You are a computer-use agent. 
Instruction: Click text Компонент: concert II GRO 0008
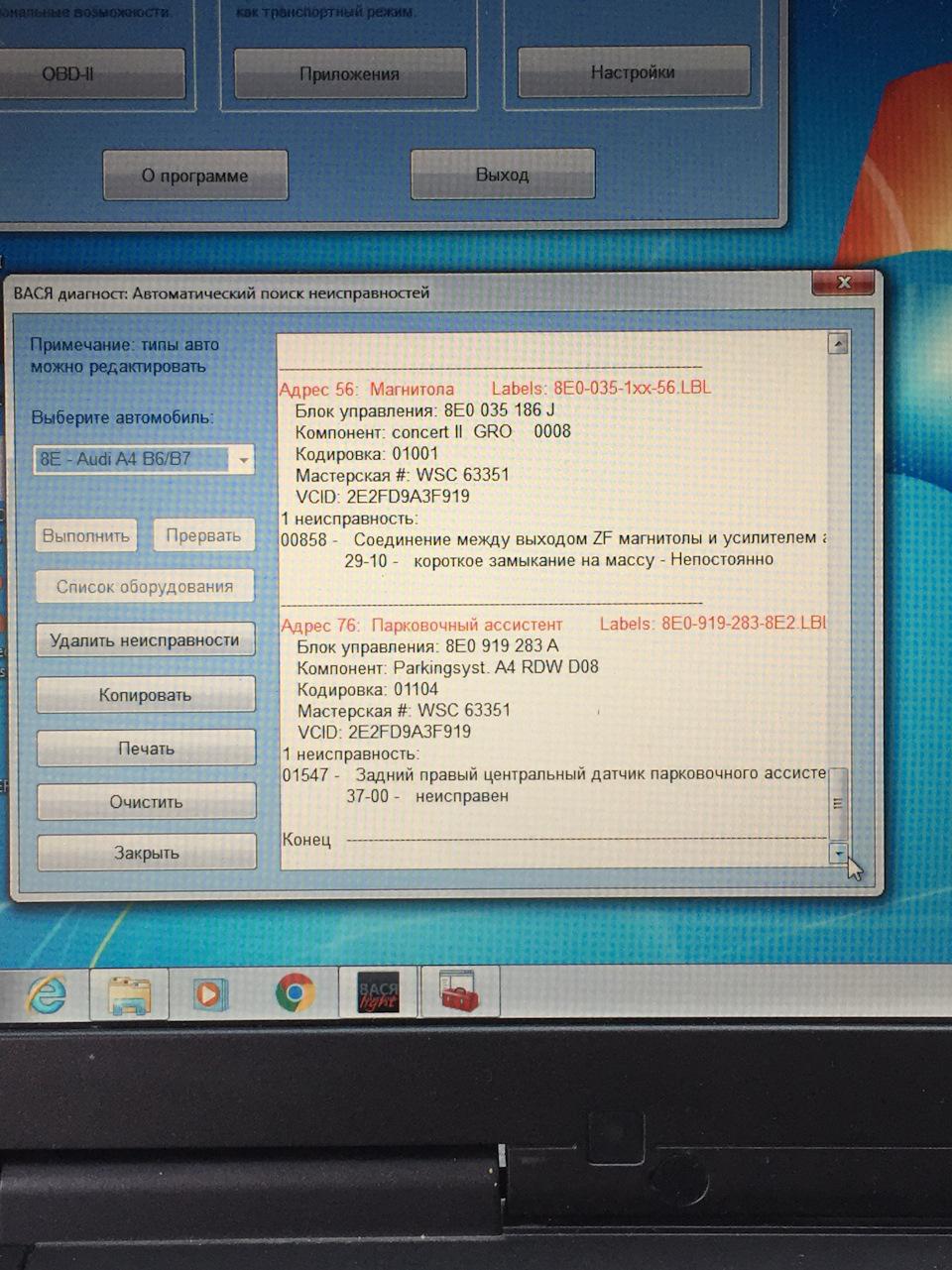coord(432,431)
